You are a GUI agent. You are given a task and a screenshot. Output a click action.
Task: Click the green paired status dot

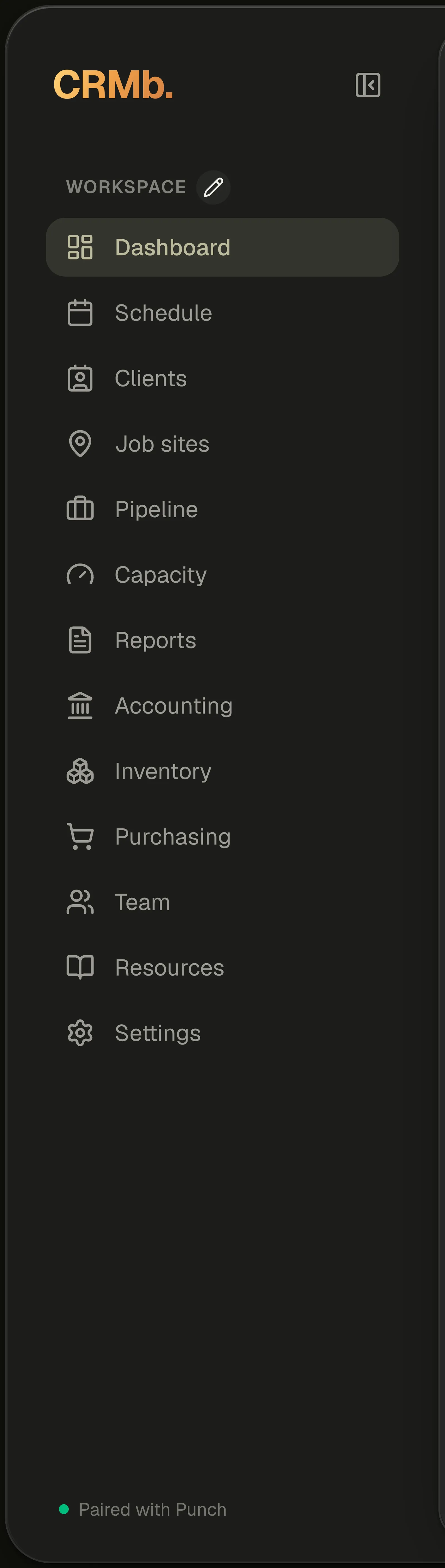point(63,1509)
